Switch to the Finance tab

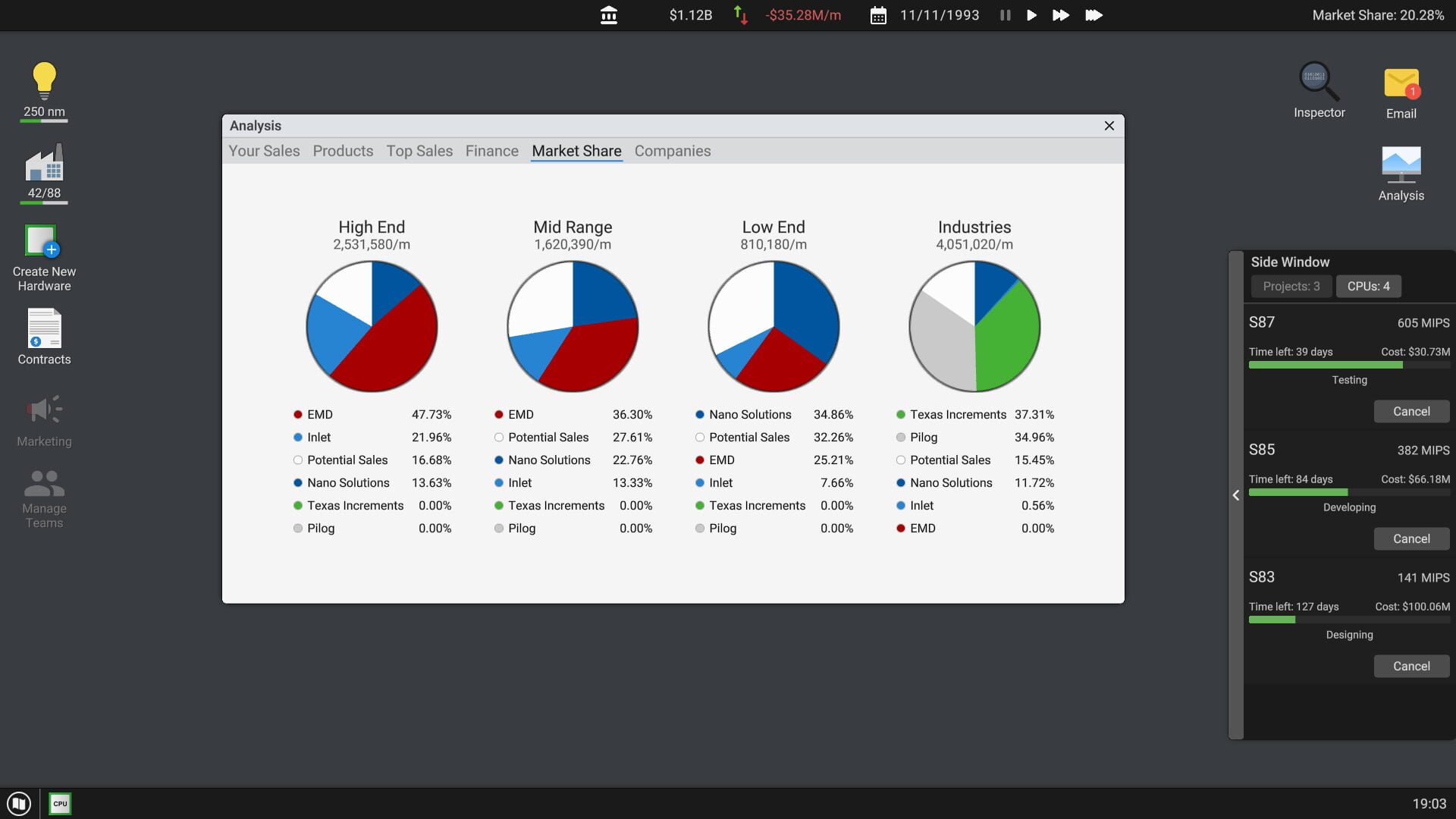coord(491,151)
